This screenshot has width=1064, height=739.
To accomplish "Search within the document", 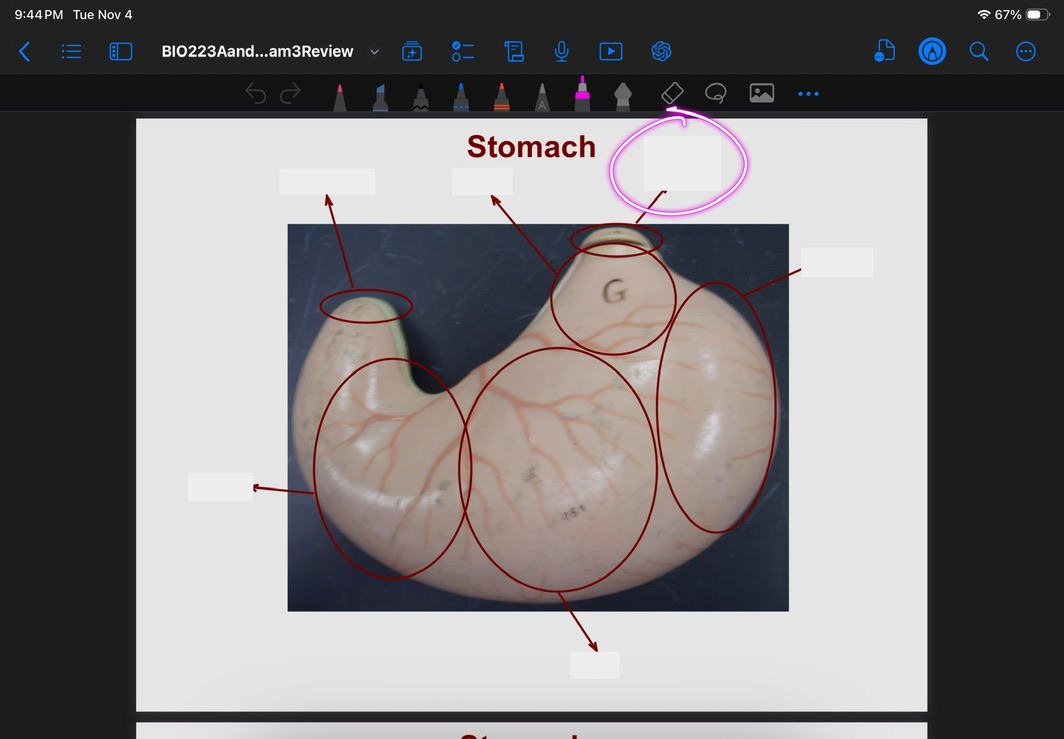I will 979,52.
